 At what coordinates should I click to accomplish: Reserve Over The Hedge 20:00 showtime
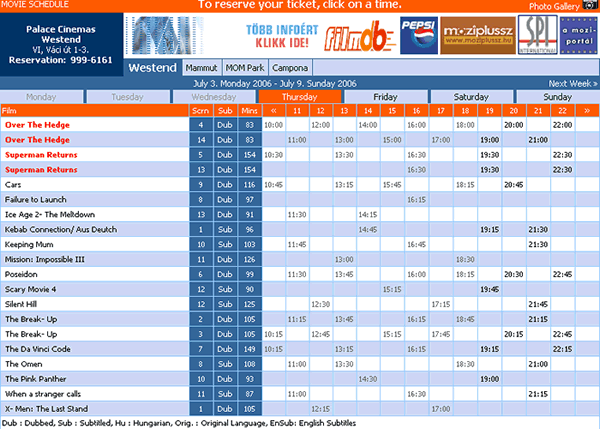click(514, 125)
